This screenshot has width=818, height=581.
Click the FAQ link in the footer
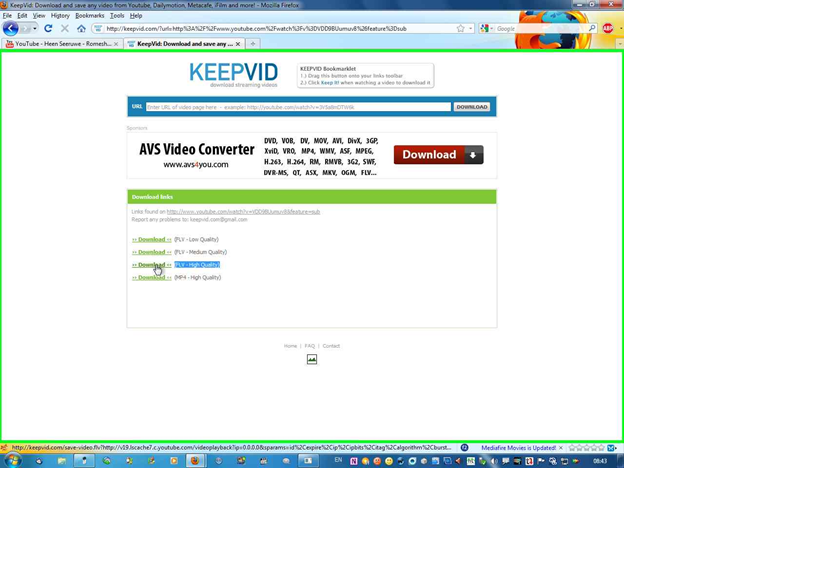pos(309,346)
